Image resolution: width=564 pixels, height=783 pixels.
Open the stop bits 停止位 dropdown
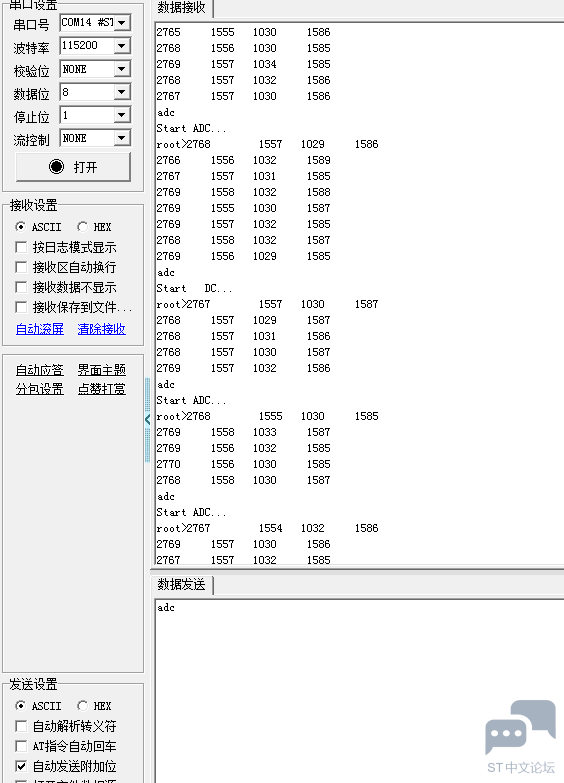tap(122, 115)
